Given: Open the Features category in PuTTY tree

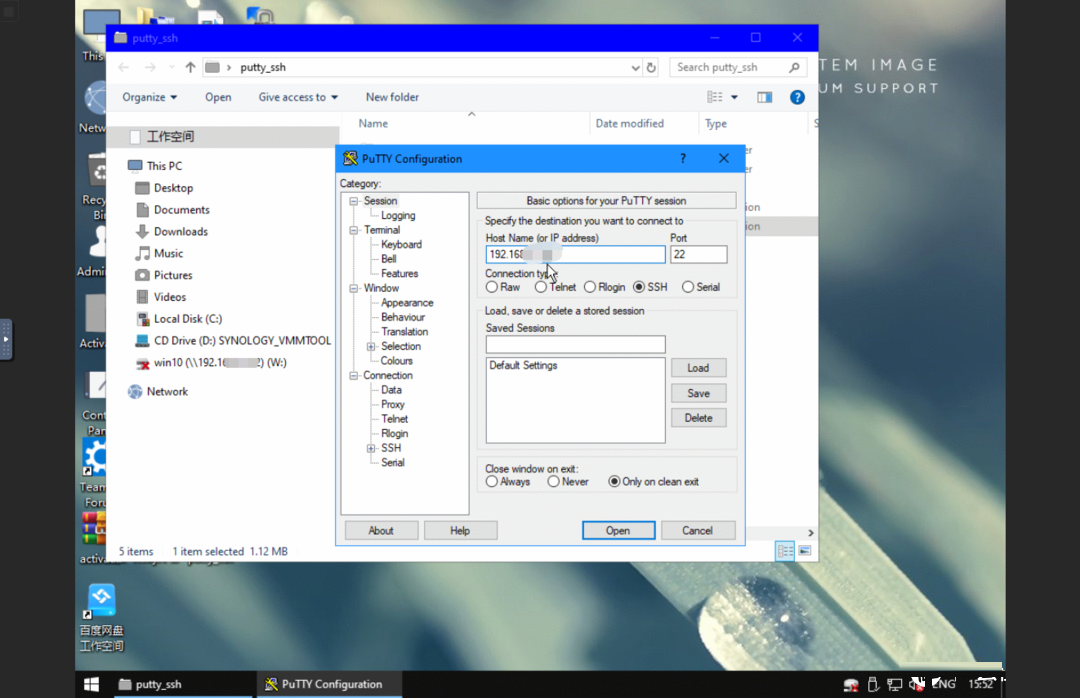Looking at the screenshot, I should click(399, 274).
